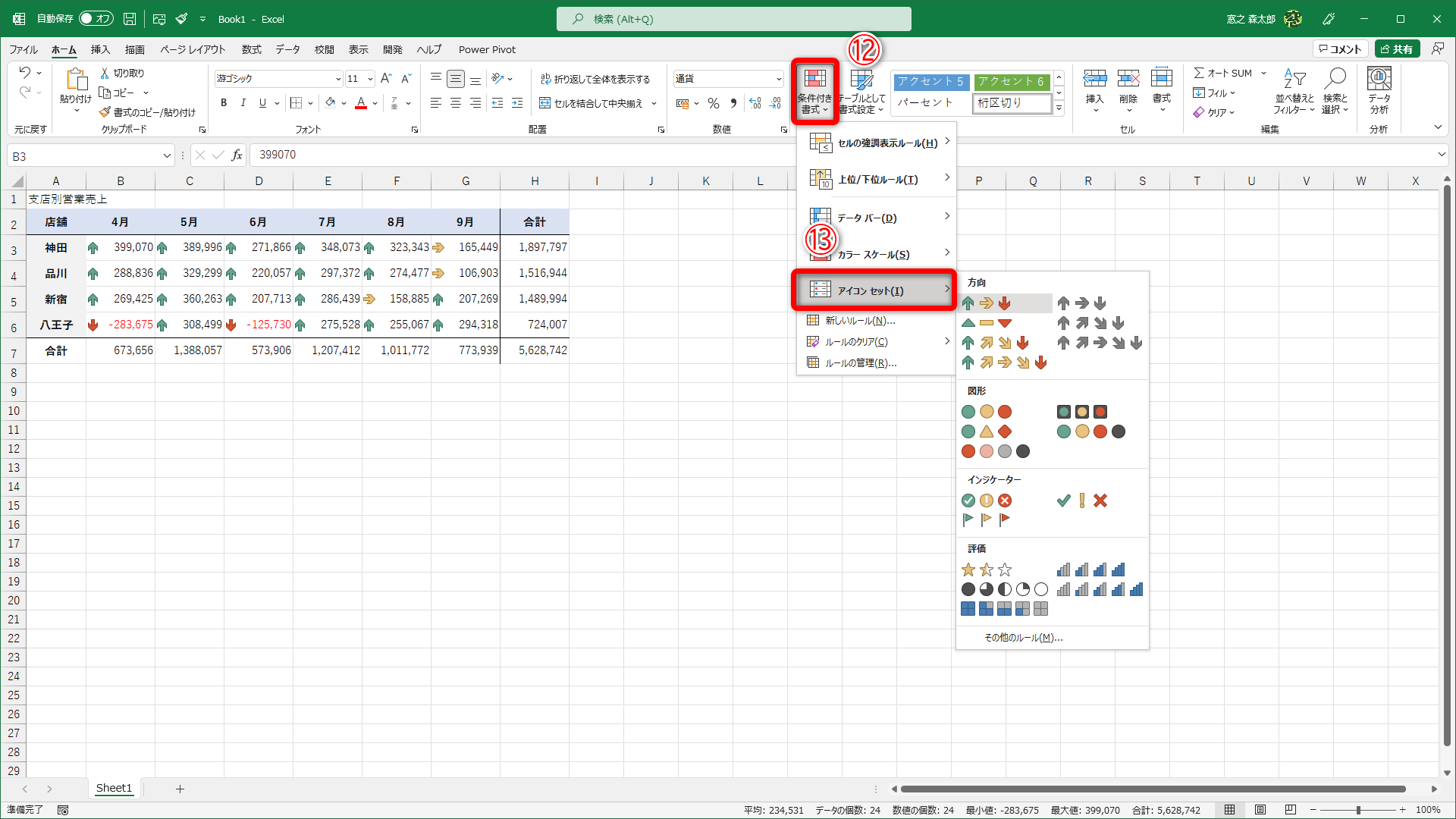Select the 3 arrows colored icon set
This screenshot has width=1456, height=819.
[x=986, y=303]
